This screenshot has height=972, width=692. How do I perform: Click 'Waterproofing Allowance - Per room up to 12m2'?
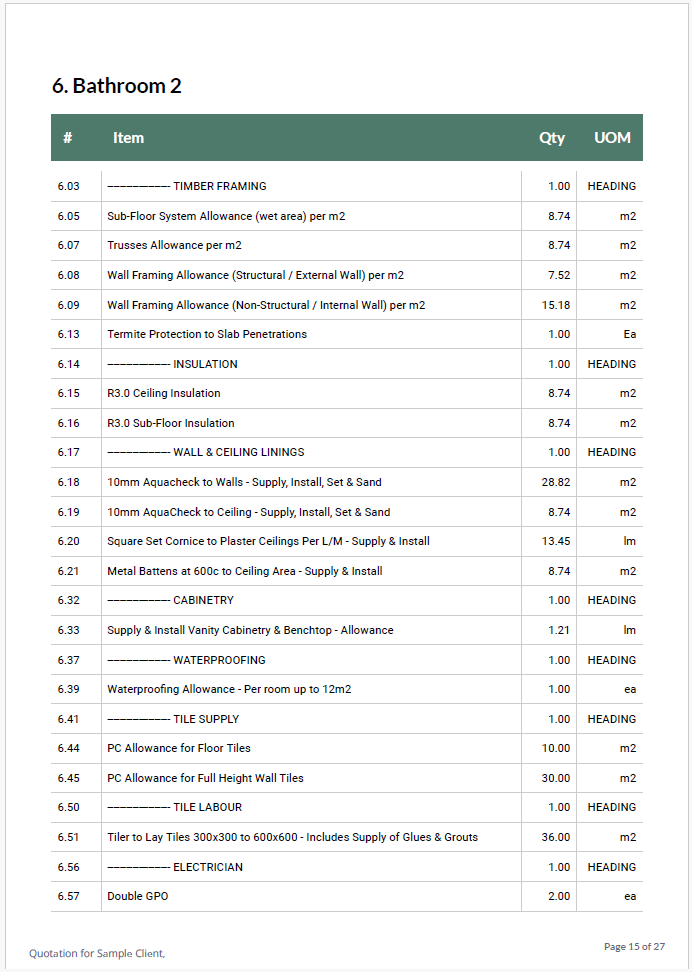tap(229, 689)
